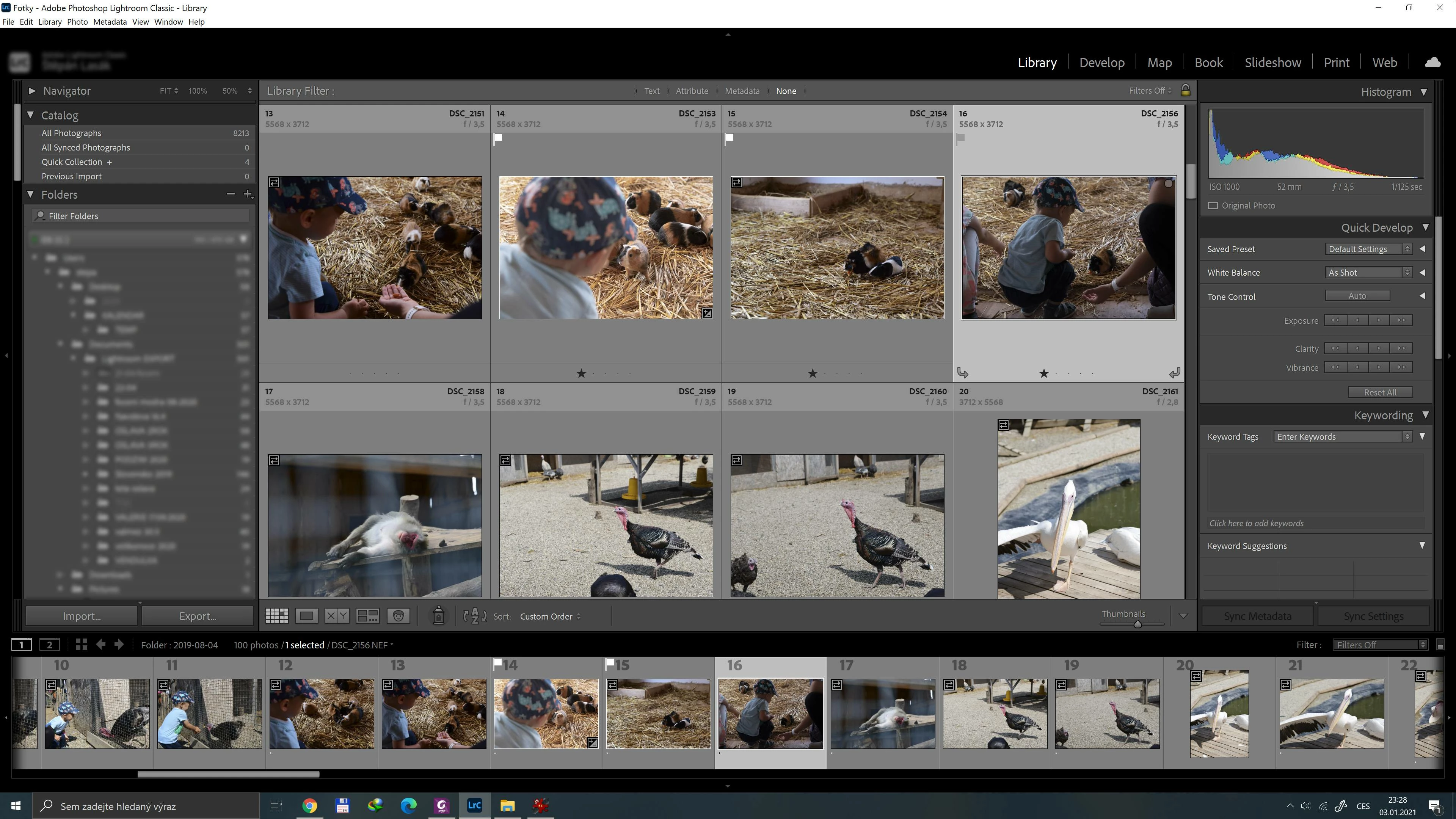Toggle sort direction A-Z icon
The width and height of the screenshot is (1456, 819).
[475, 616]
